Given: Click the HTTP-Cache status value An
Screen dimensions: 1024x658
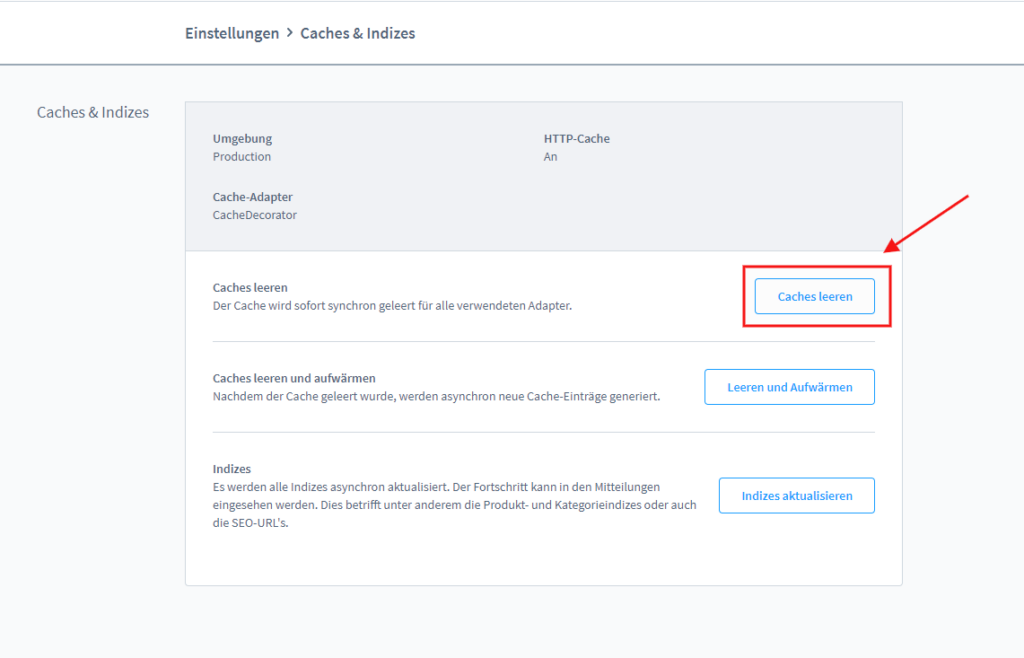Looking at the screenshot, I should [x=551, y=157].
